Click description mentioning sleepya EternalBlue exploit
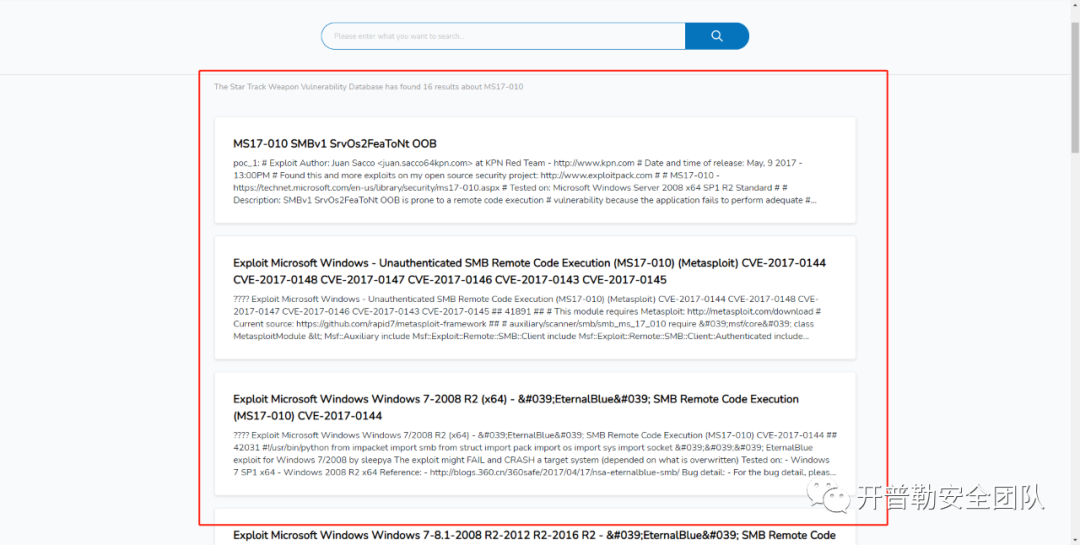 click(x=535, y=454)
